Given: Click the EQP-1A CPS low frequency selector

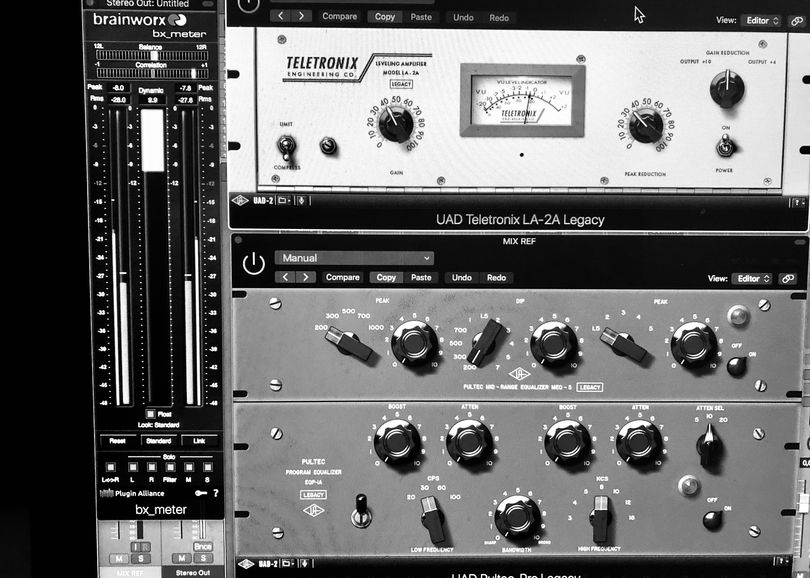Looking at the screenshot, I should 432,519.
